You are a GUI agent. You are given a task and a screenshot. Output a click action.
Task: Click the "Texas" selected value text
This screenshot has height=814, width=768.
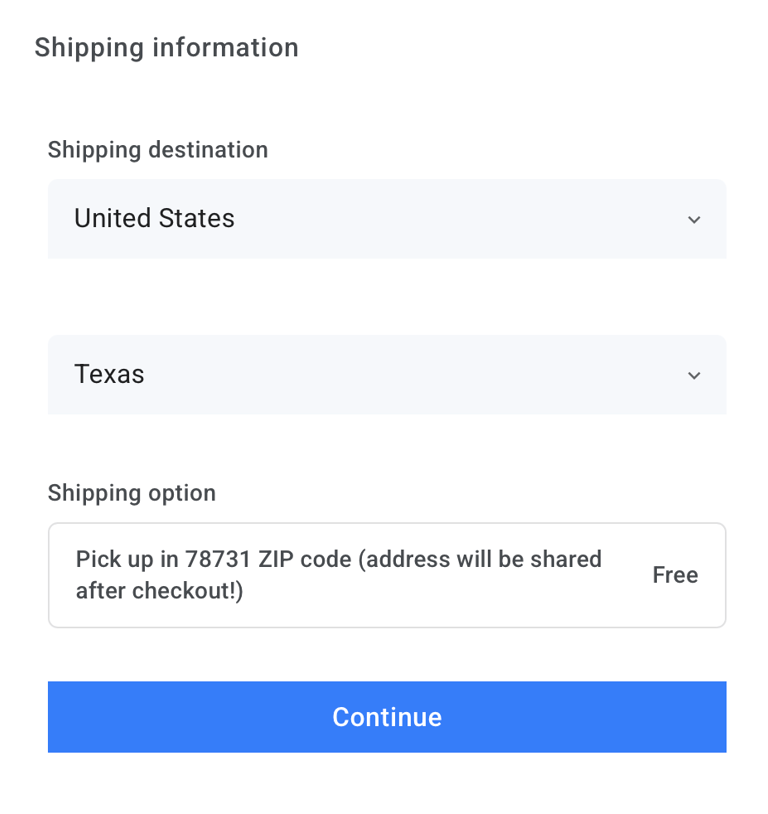[109, 374]
